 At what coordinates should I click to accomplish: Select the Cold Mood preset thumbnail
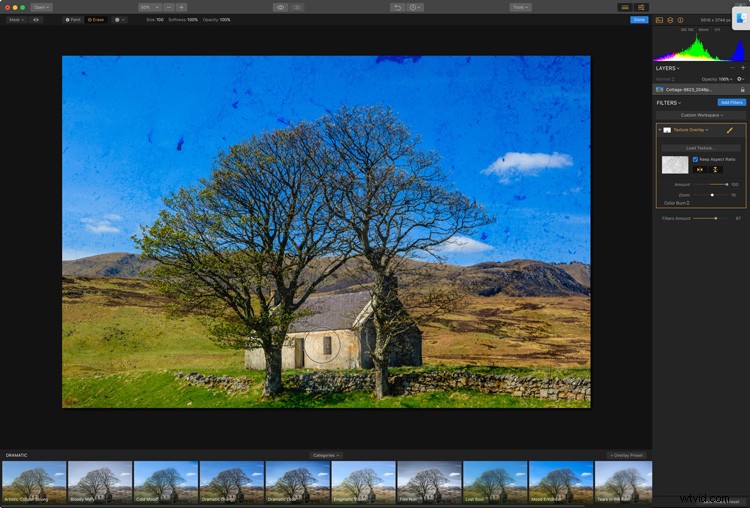pyautogui.click(x=166, y=482)
